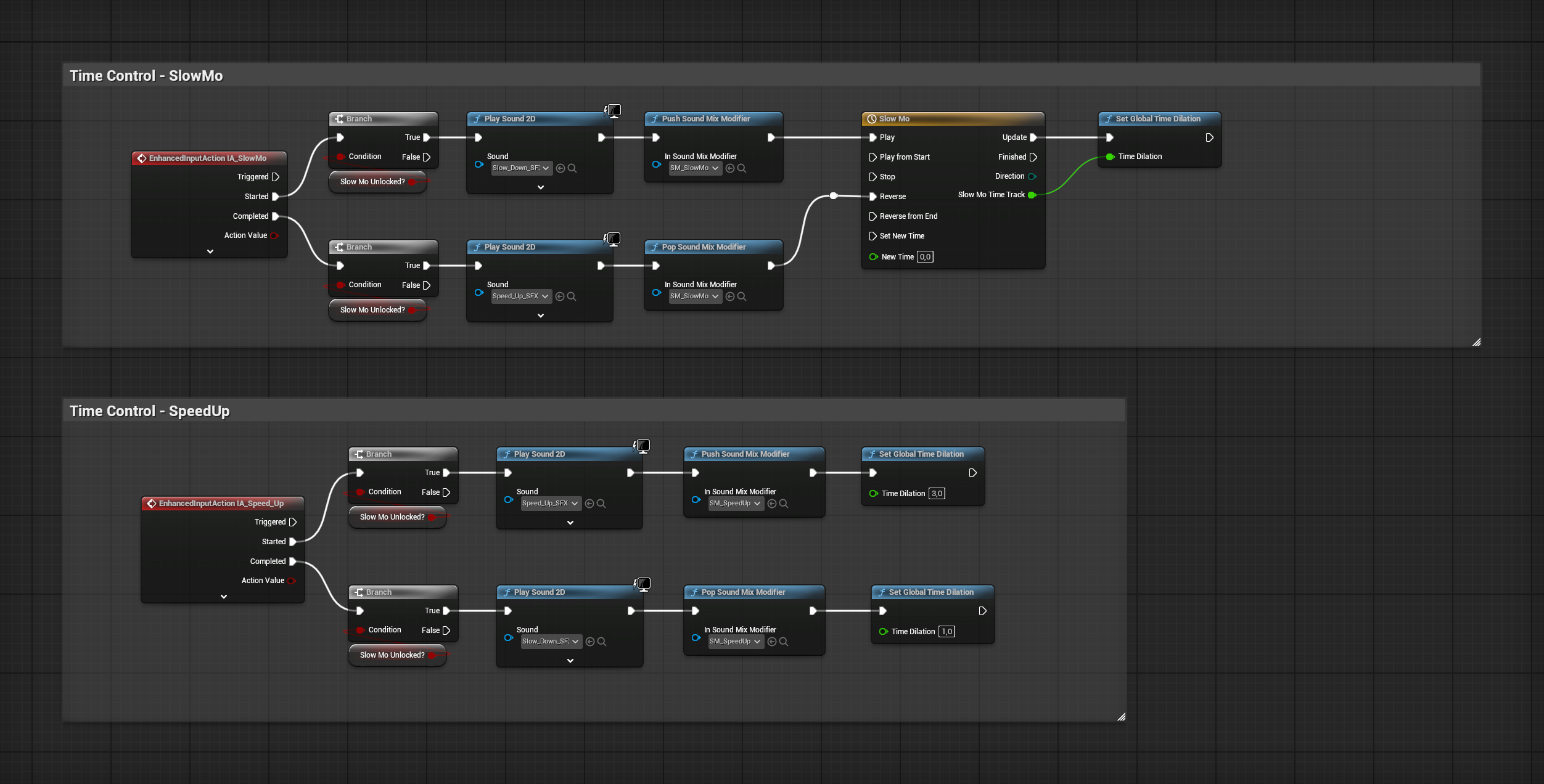Click the Set New Time exec pin

point(873,236)
